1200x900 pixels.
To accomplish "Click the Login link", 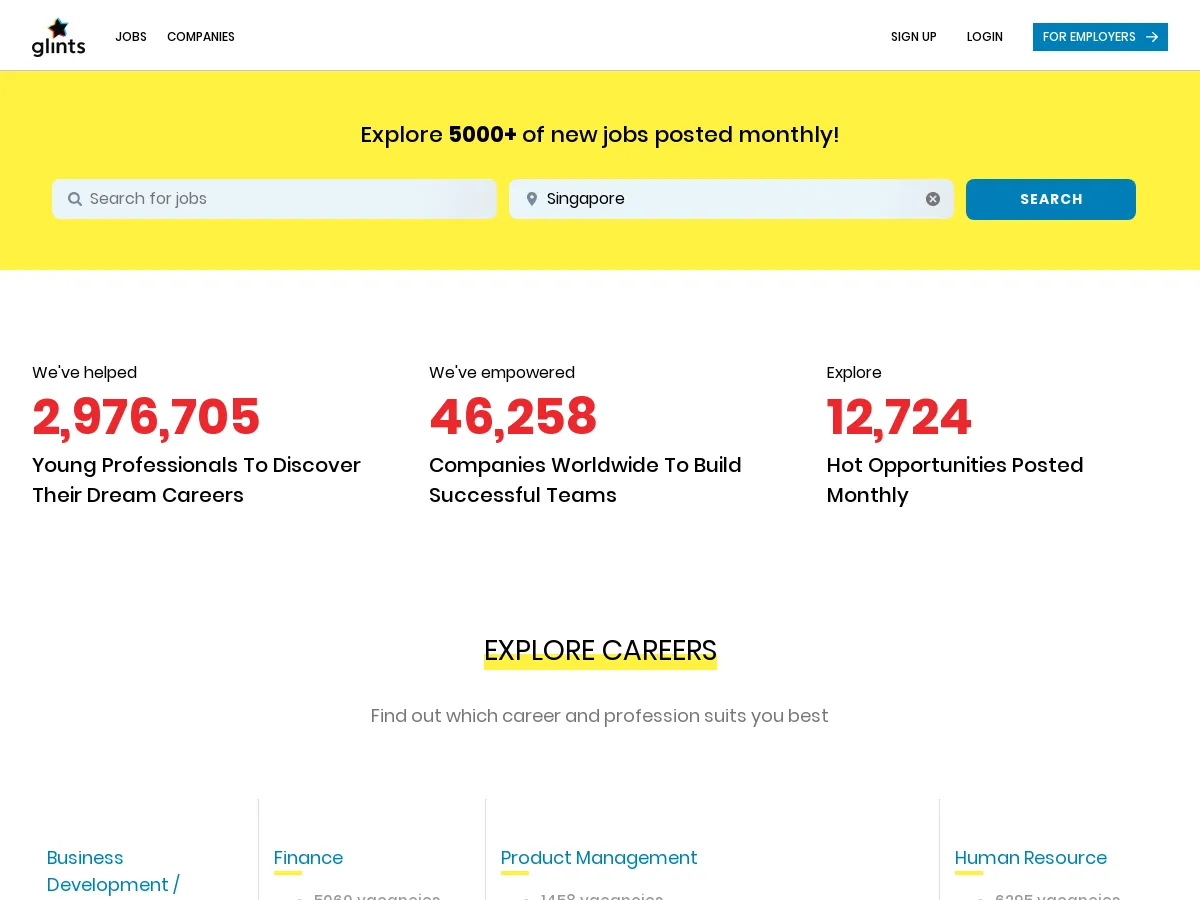I will coord(984,37).
